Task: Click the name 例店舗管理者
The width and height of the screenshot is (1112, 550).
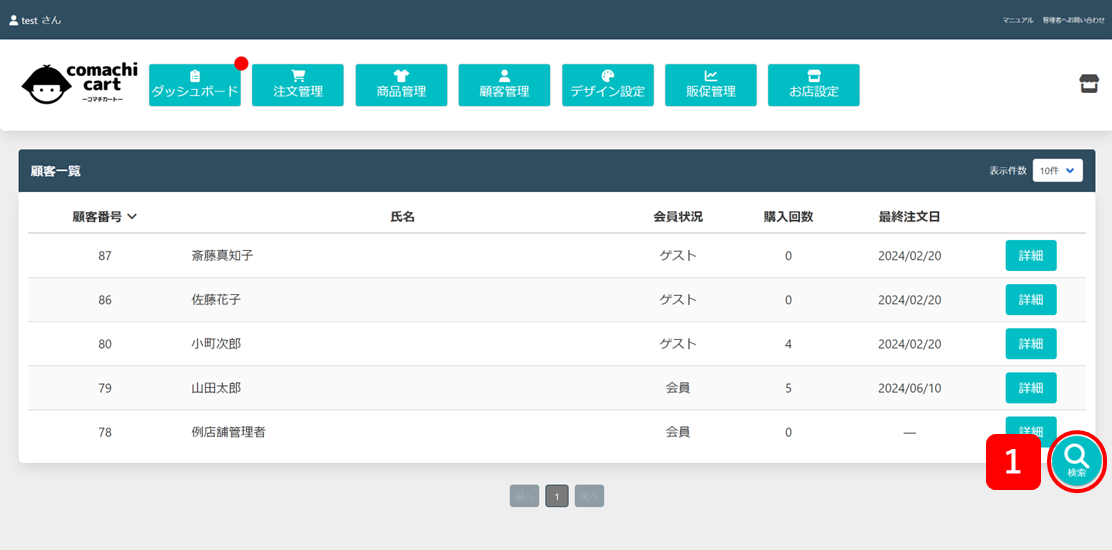Action: tap(228, 432)
